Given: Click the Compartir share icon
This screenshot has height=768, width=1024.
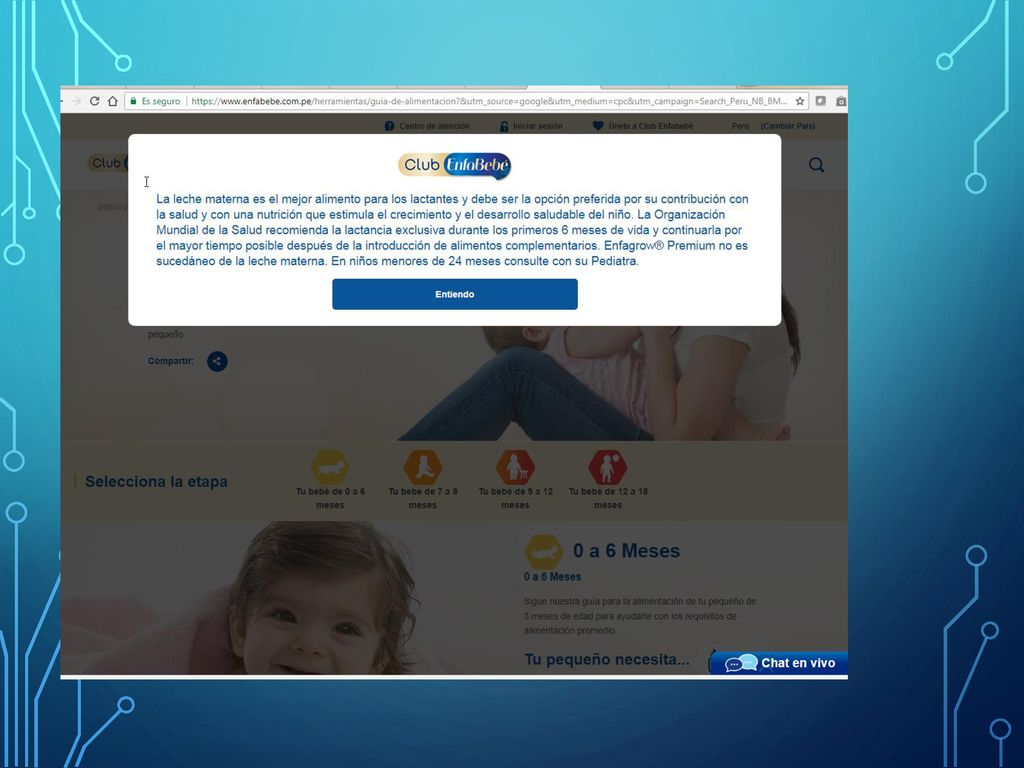Looking at the screenshot, I should [217, 361].
